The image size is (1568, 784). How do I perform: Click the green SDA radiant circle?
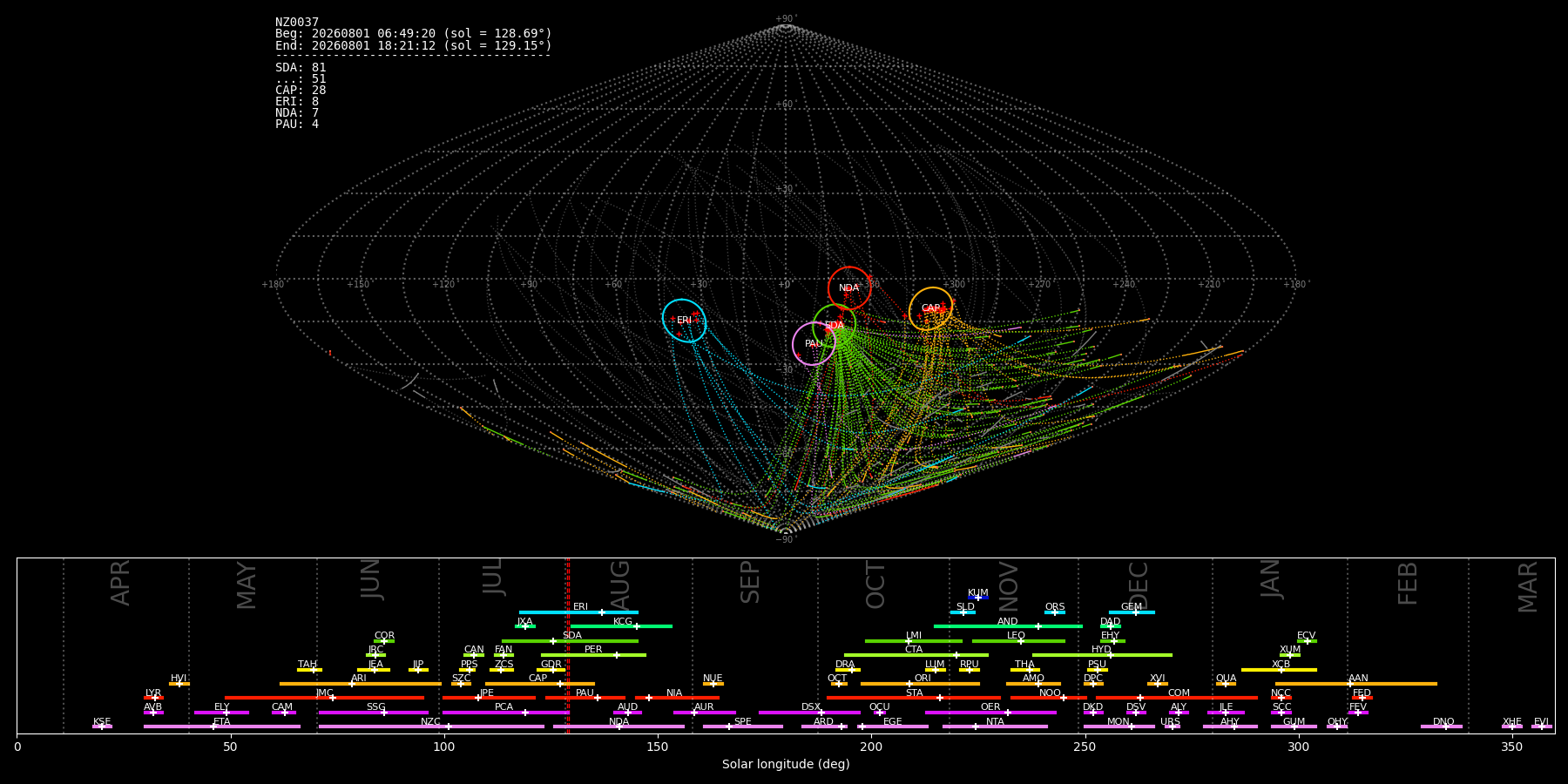click(835, 326)
